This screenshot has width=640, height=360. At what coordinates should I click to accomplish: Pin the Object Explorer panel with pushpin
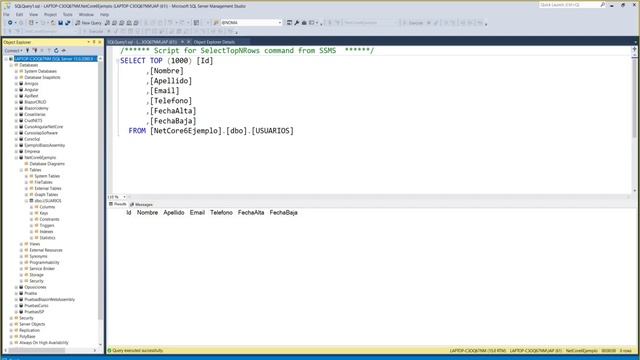pyautogui.click(x=94, y=42)
